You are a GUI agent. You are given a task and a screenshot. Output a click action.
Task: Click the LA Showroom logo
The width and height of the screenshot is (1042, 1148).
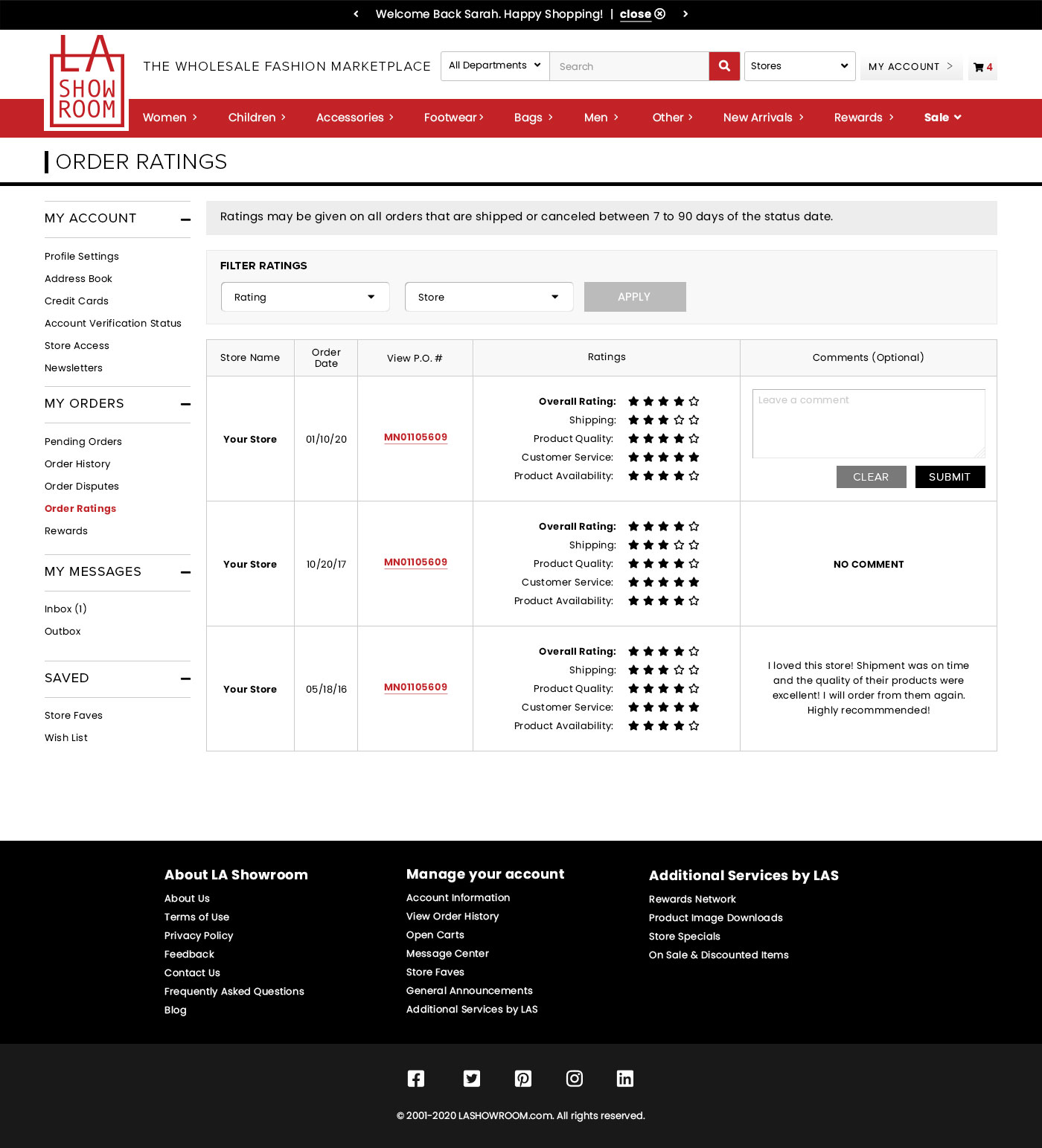87,83
